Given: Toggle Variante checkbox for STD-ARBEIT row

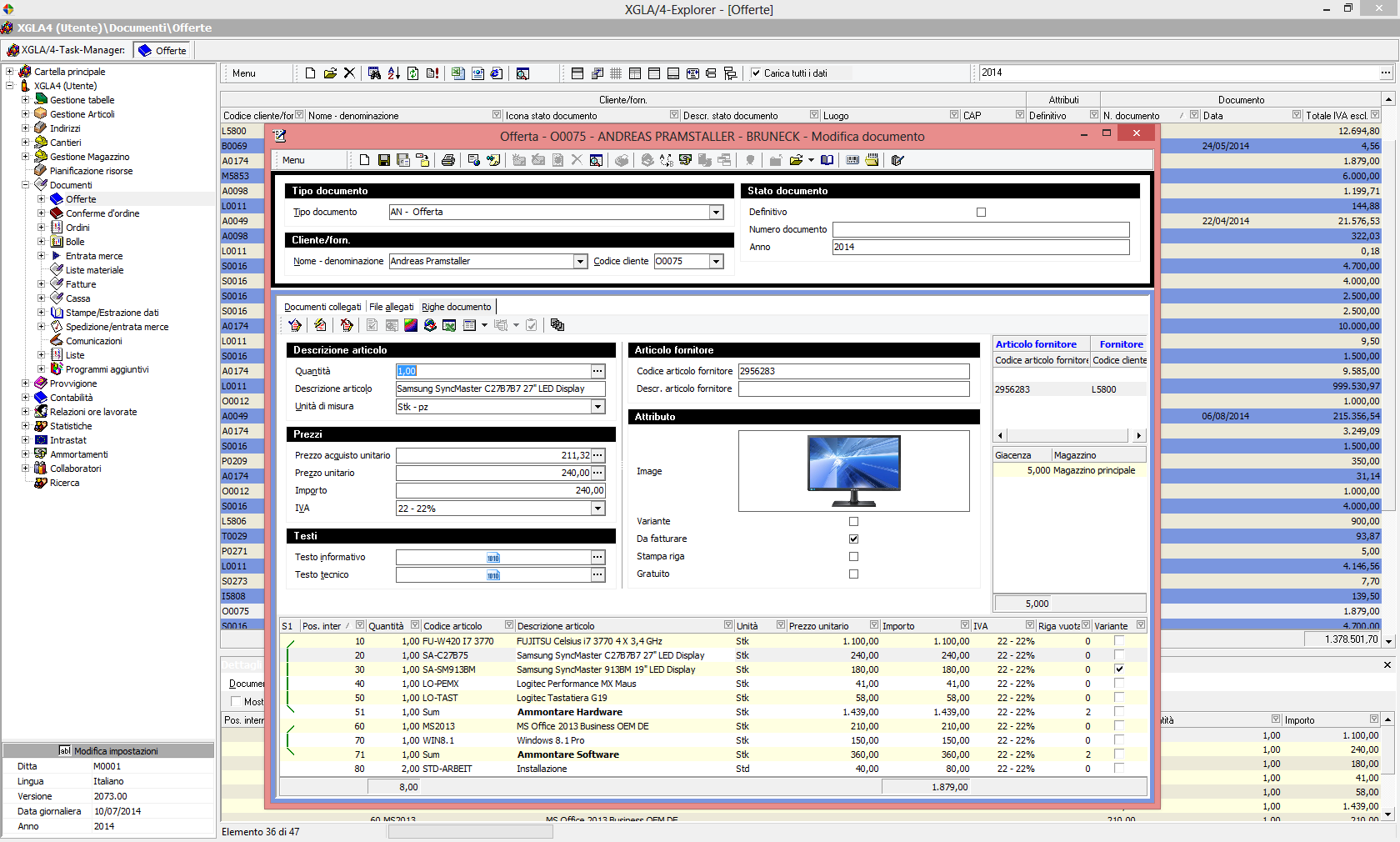Looking at the screenshot, I should pos(1119,769).
